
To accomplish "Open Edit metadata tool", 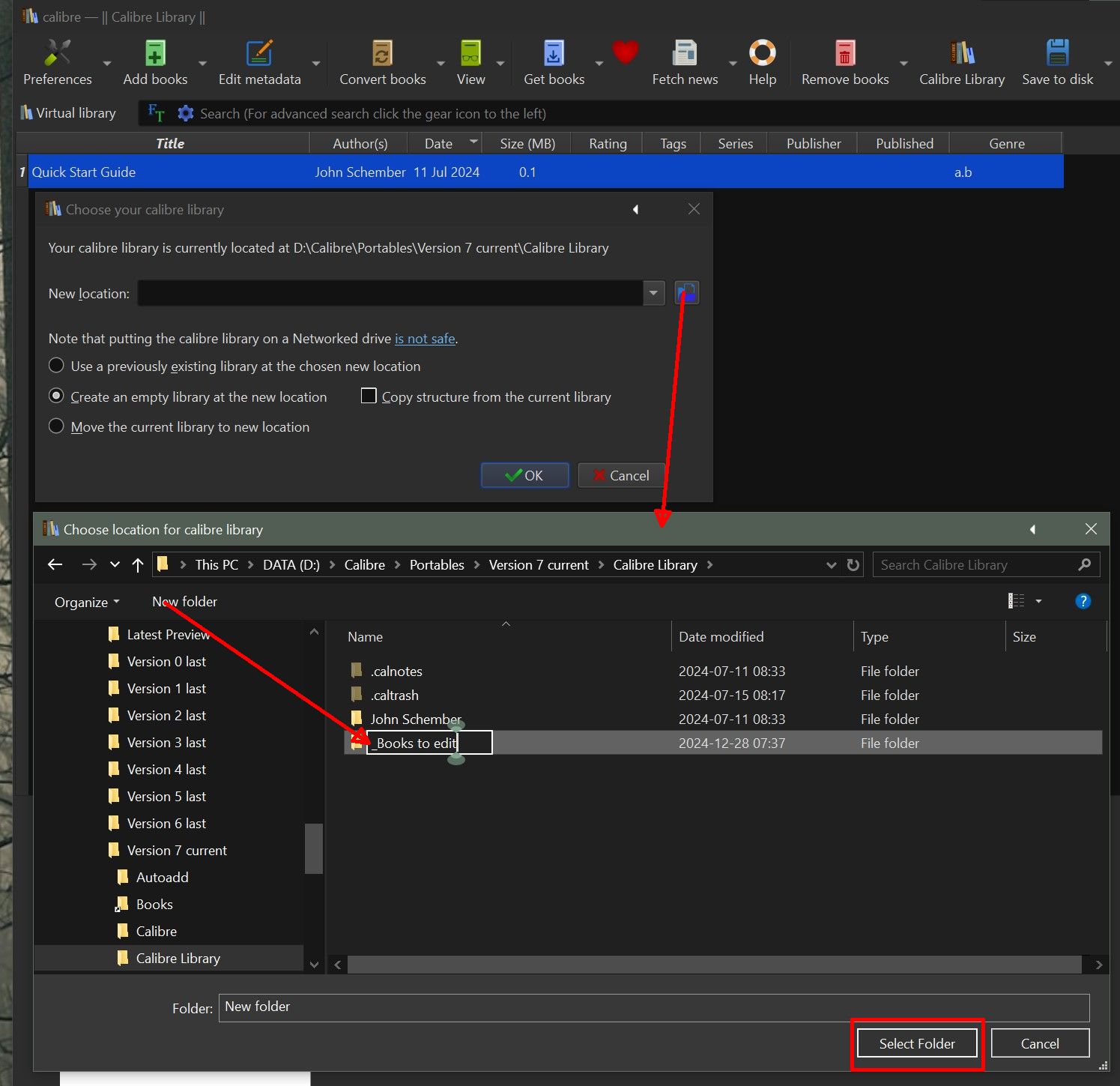I will 259,54.
